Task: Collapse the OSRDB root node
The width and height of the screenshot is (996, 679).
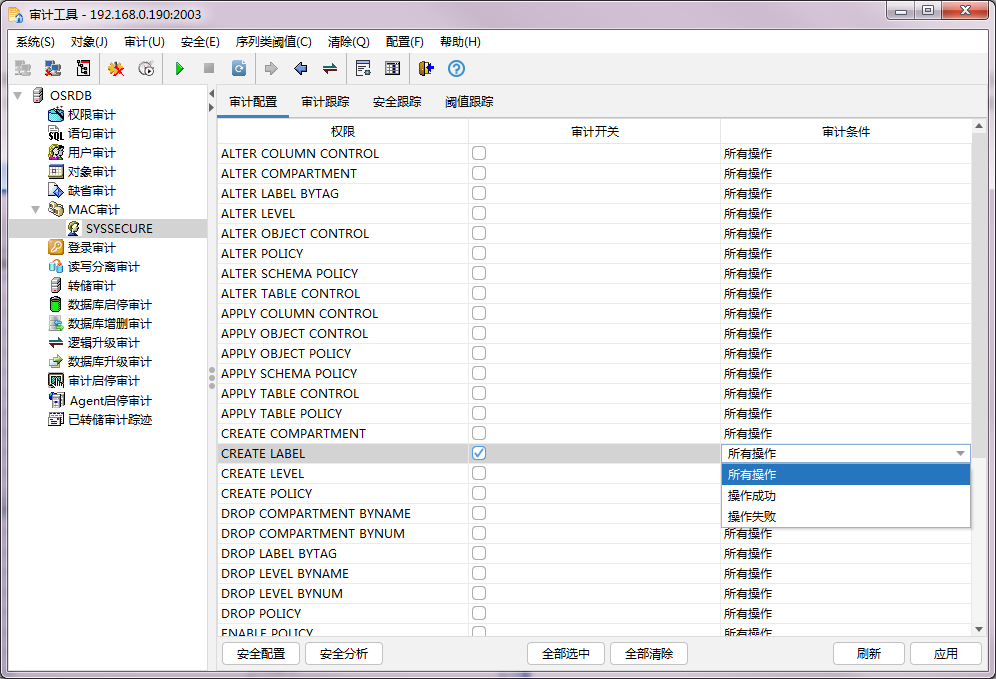Action: point(17,95)
